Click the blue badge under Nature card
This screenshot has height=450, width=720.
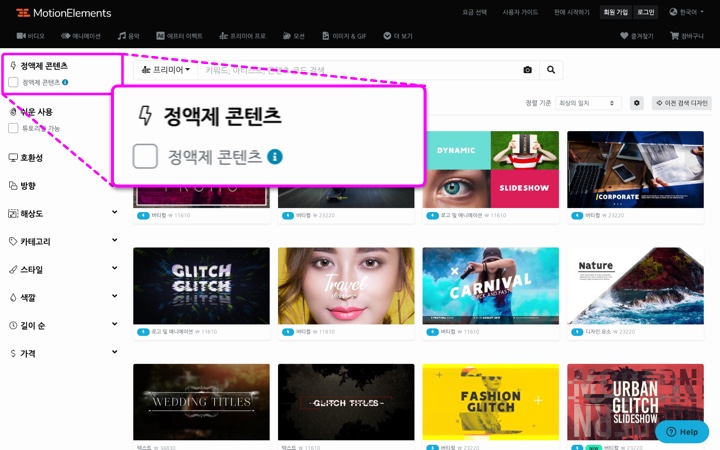click(x=577, y=332)
